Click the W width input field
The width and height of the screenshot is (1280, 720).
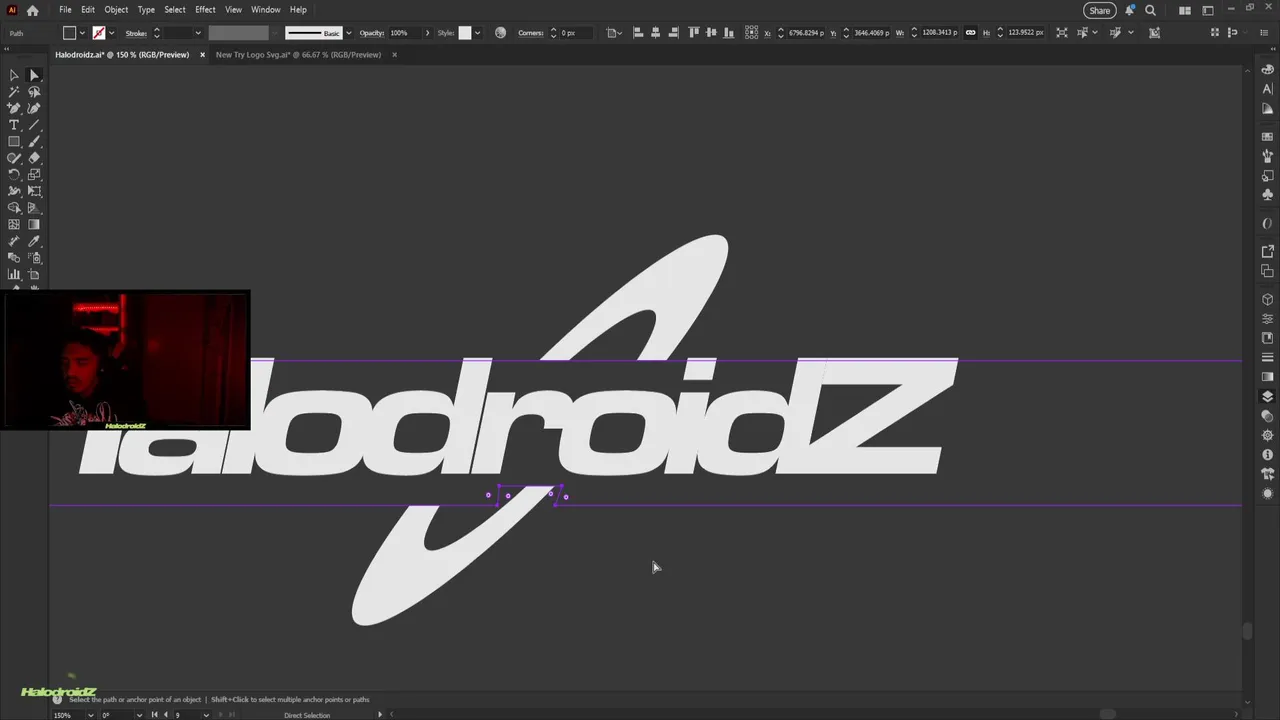point(939,33)
